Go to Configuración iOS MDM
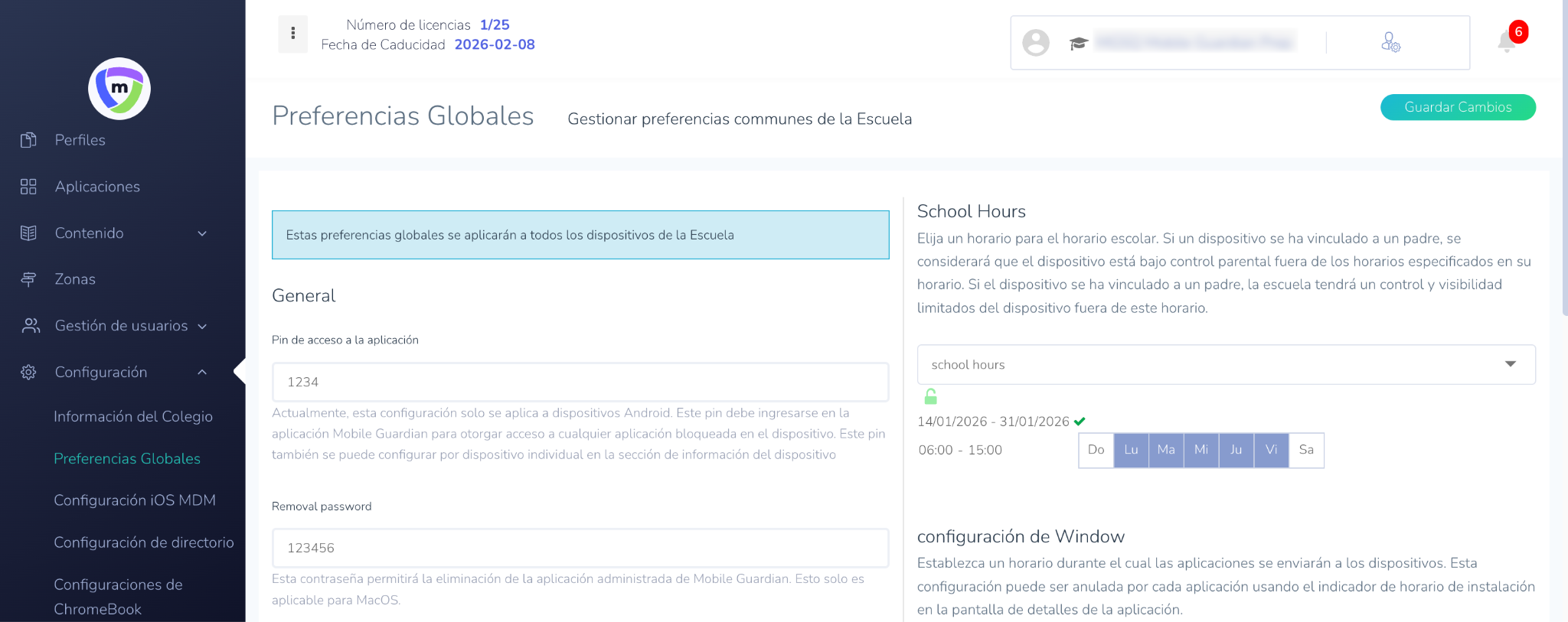 (x=135, y=500)
